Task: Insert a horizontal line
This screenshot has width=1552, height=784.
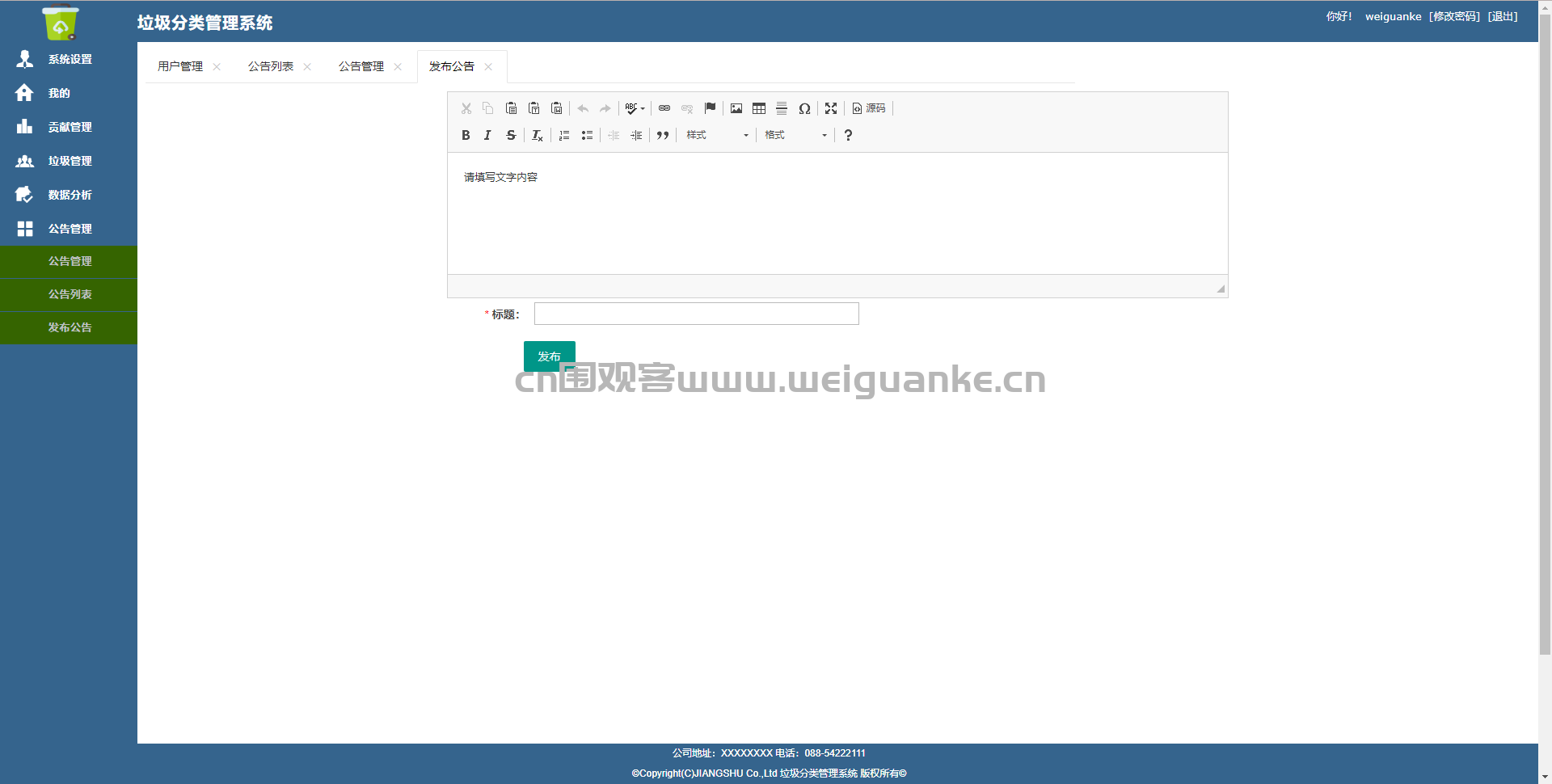Action: 782,108
